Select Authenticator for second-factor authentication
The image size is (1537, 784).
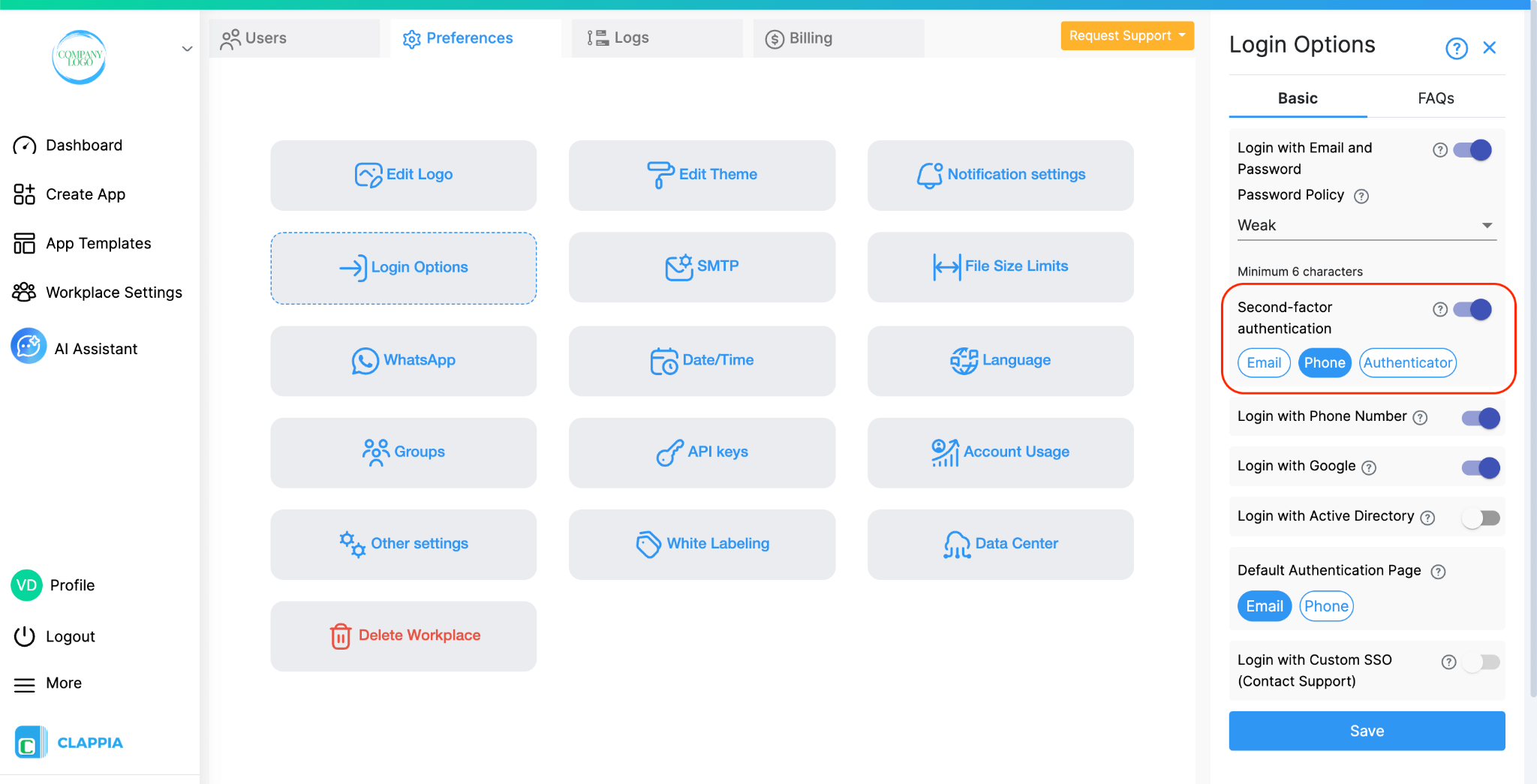[1406, 362]
